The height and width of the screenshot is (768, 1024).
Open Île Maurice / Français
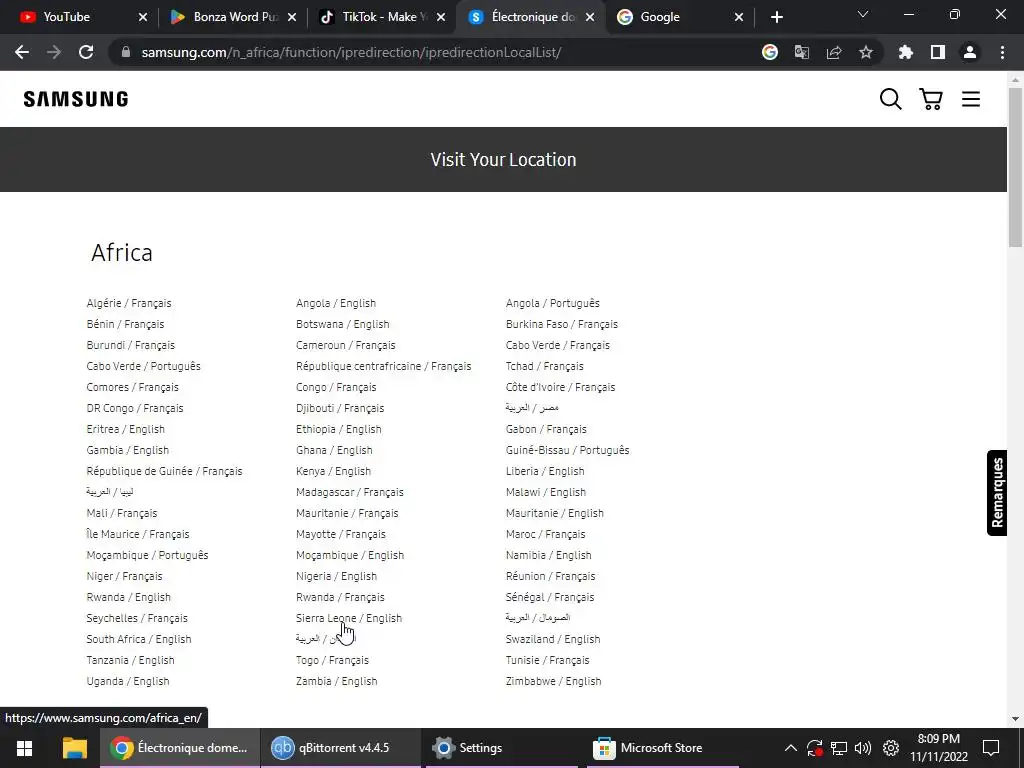click(138, 534)
